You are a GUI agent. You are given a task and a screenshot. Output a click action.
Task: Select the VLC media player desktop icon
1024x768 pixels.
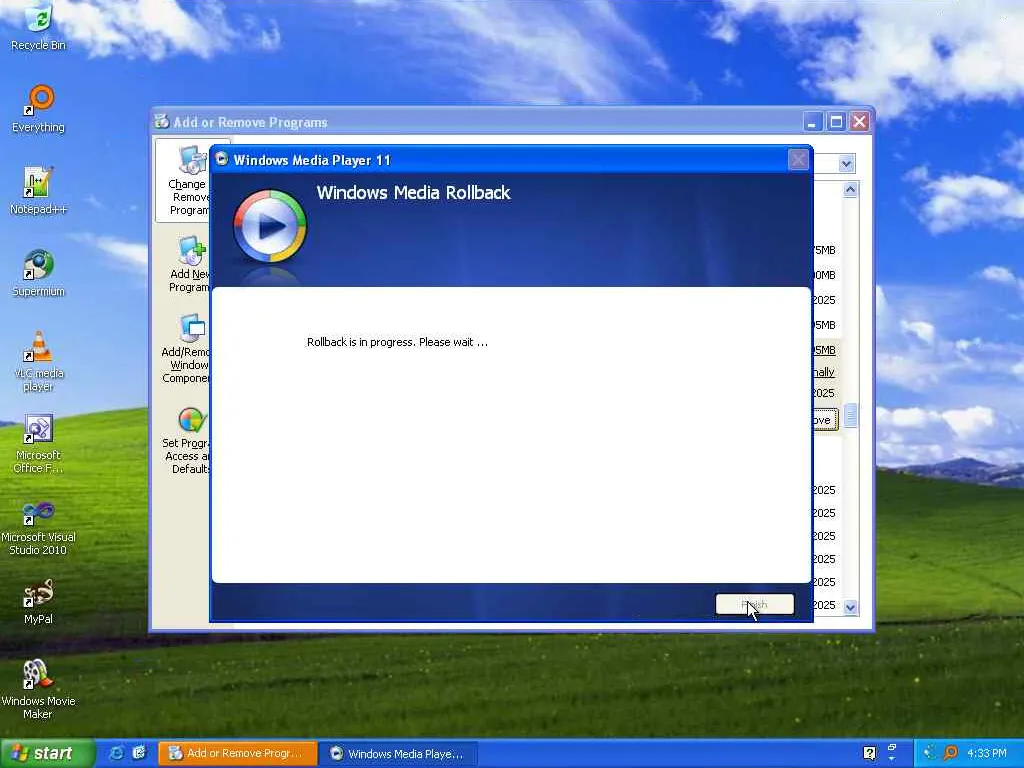pyautogui.click(x=39, y=362)
